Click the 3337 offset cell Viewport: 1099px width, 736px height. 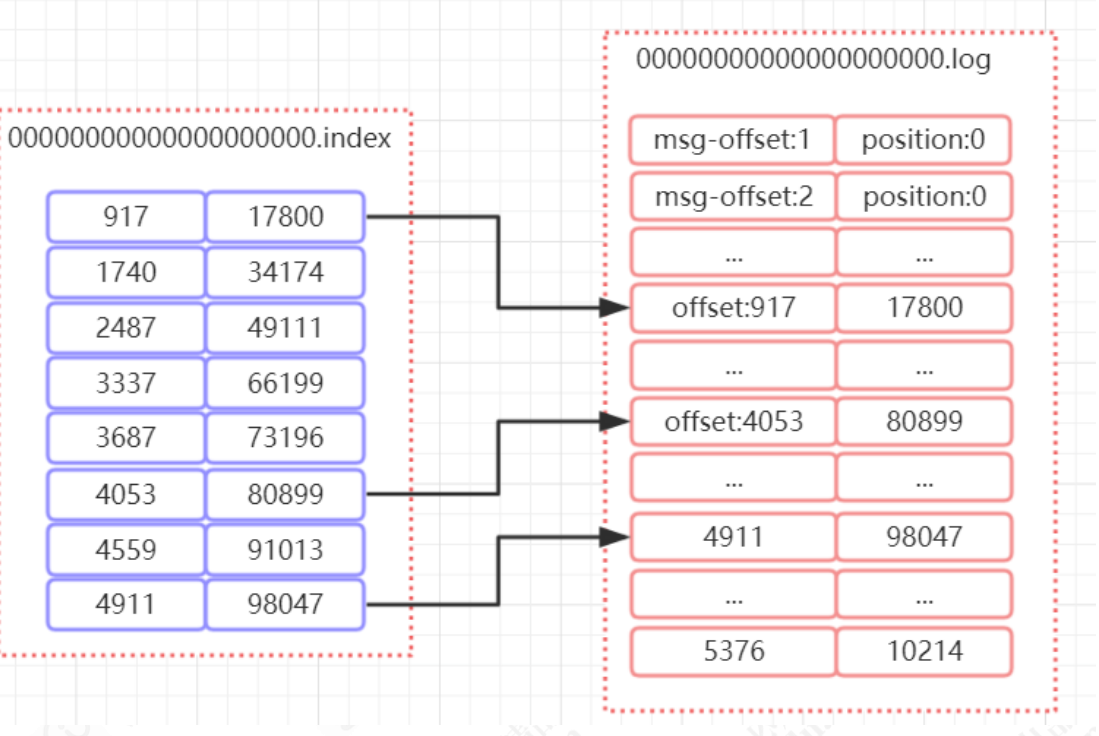click(126, 383)
